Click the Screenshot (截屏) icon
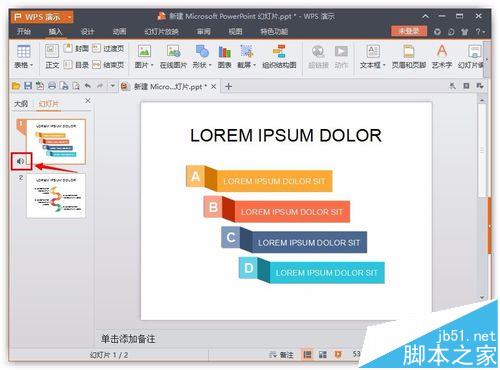Screen dimensions: 500x370 click(247, 51)
